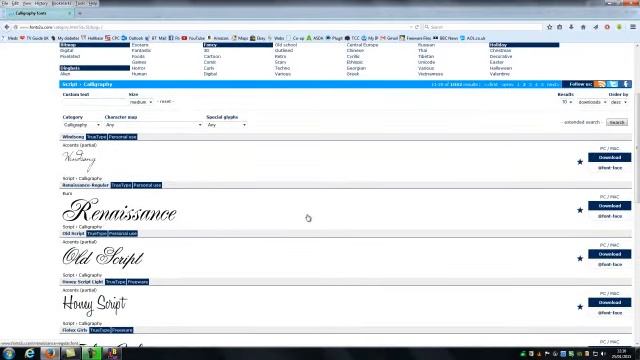Favorite the Windsong font with its star
The height and width of the screenshot is (360, 640).
(580, 162)
